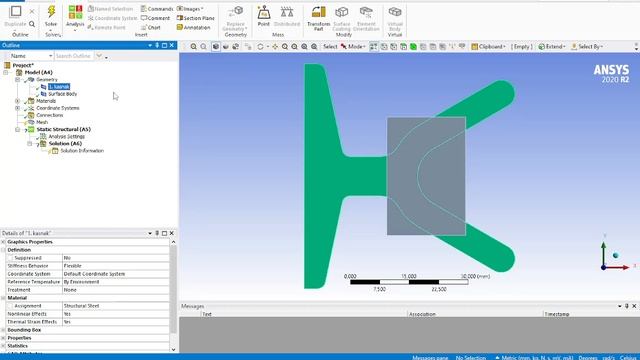
Task: Select Model (A4) in the tree
Action: click(38, 72)
